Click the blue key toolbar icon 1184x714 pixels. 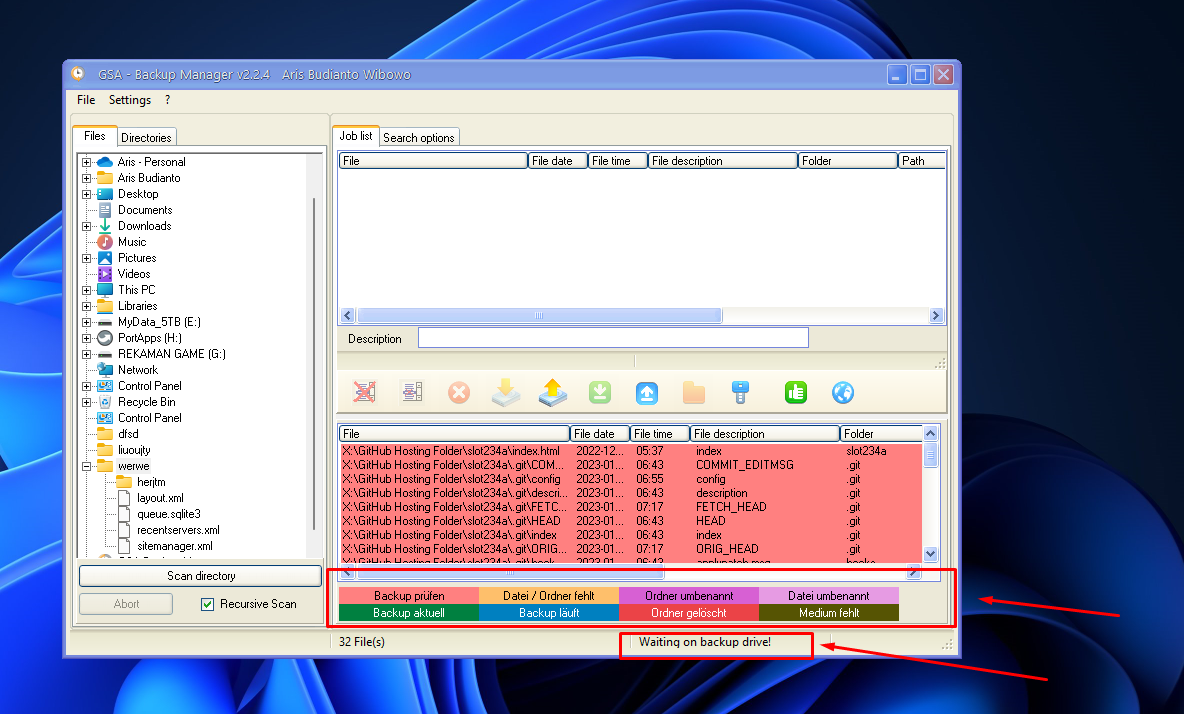pyautogui.click(x=741, y=392)
